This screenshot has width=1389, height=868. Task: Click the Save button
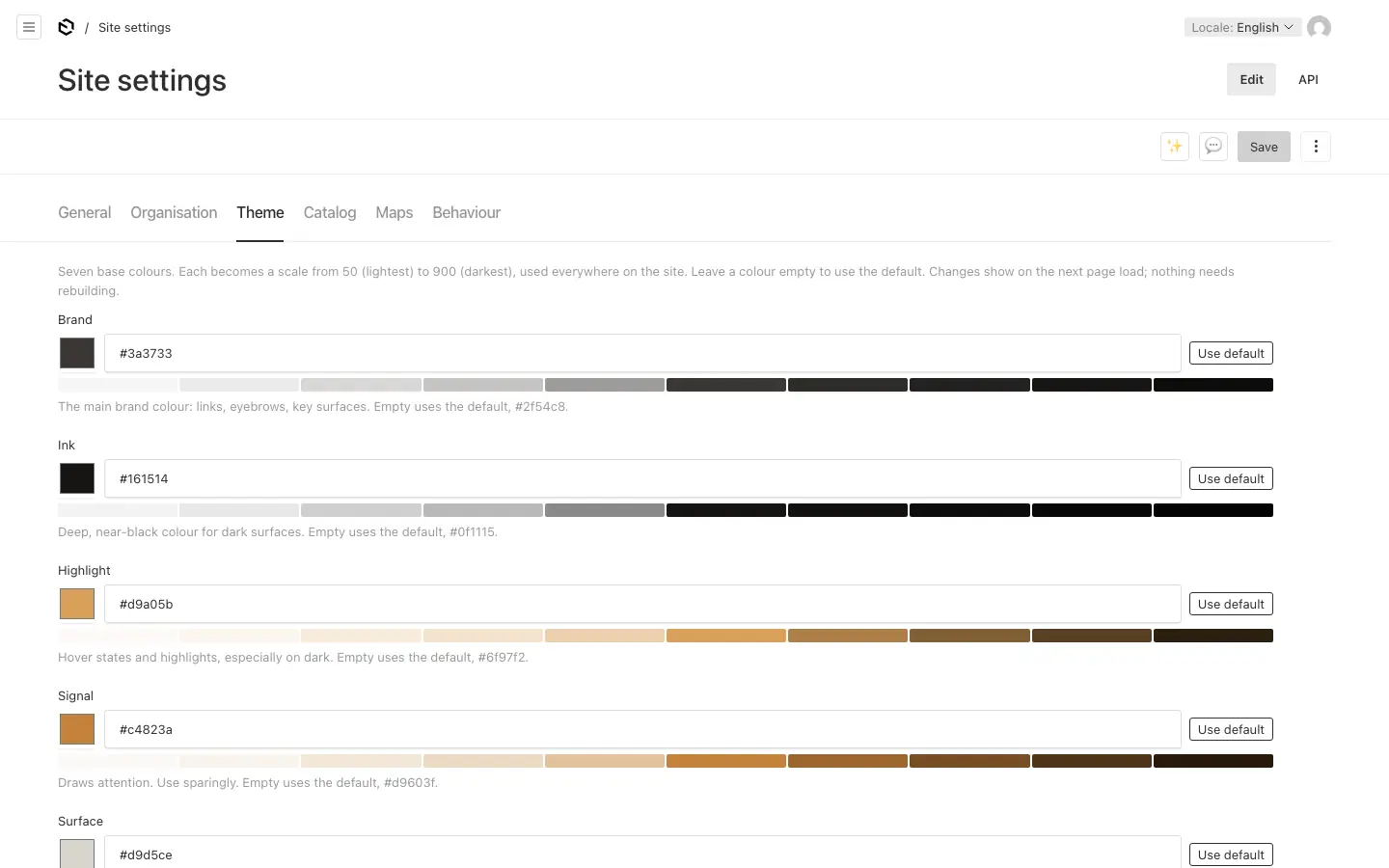click(x=1264, y=147)
